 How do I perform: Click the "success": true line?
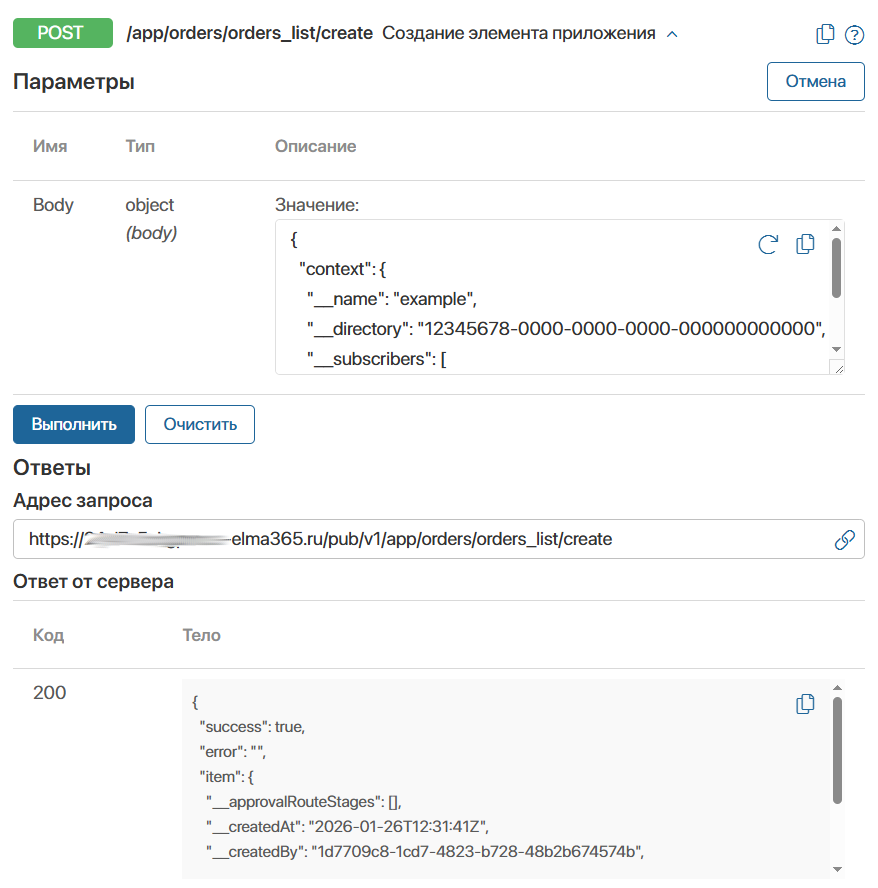point(252,727)
